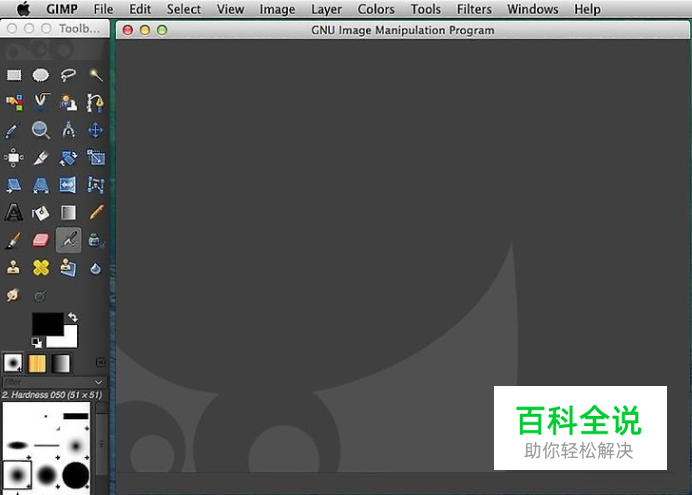Select the Flip tool
Screen dimensions: 692x495
tap(68, 185)
